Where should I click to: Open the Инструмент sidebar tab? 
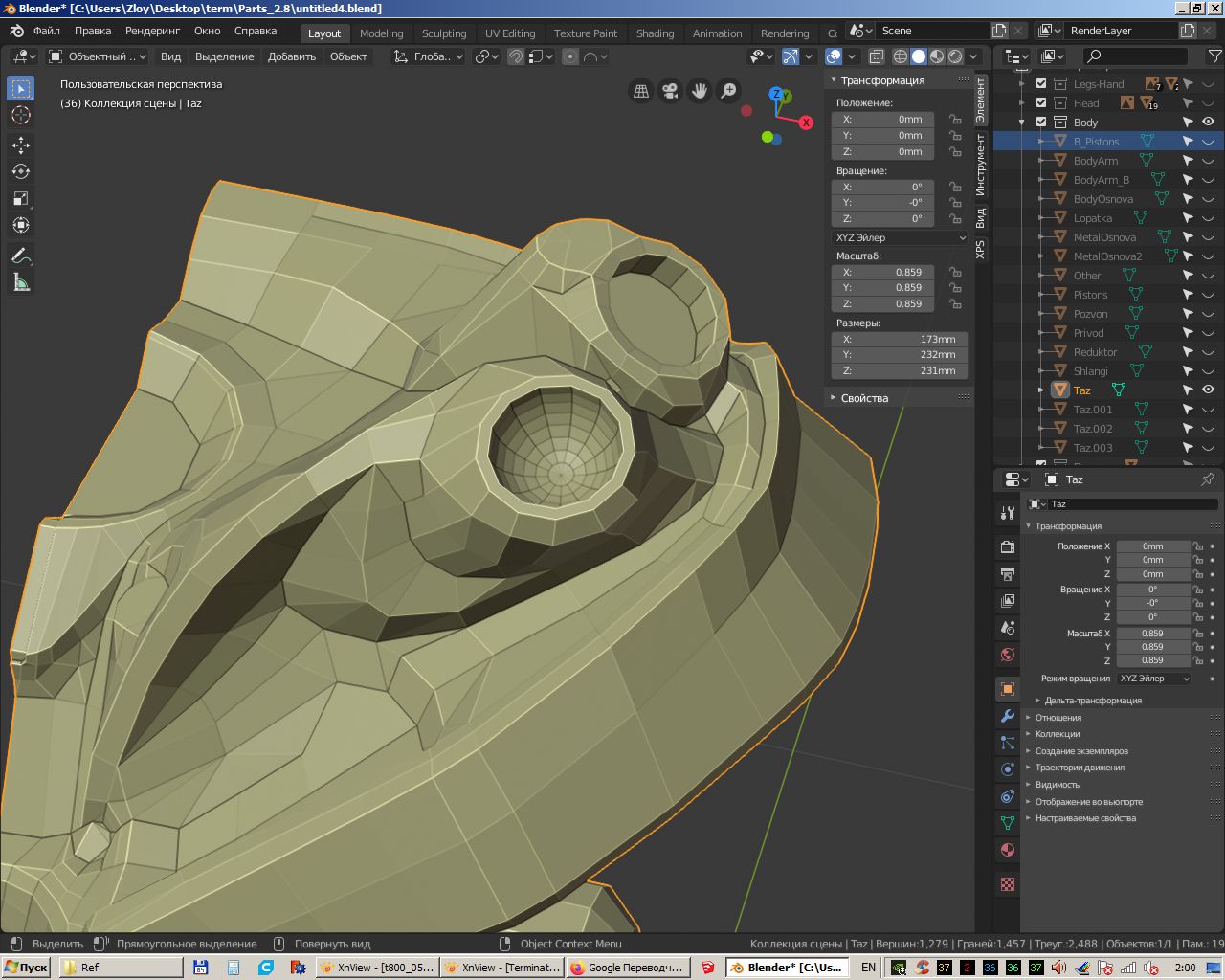[980, 165]
